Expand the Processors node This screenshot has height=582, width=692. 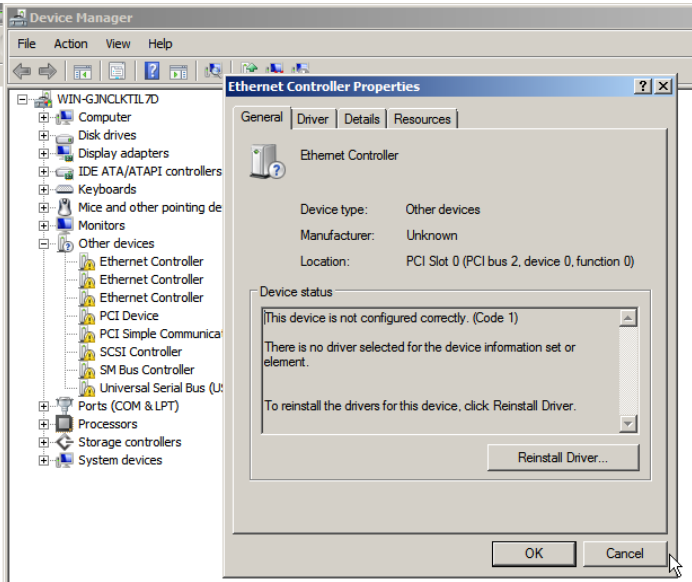pos(43,424)
